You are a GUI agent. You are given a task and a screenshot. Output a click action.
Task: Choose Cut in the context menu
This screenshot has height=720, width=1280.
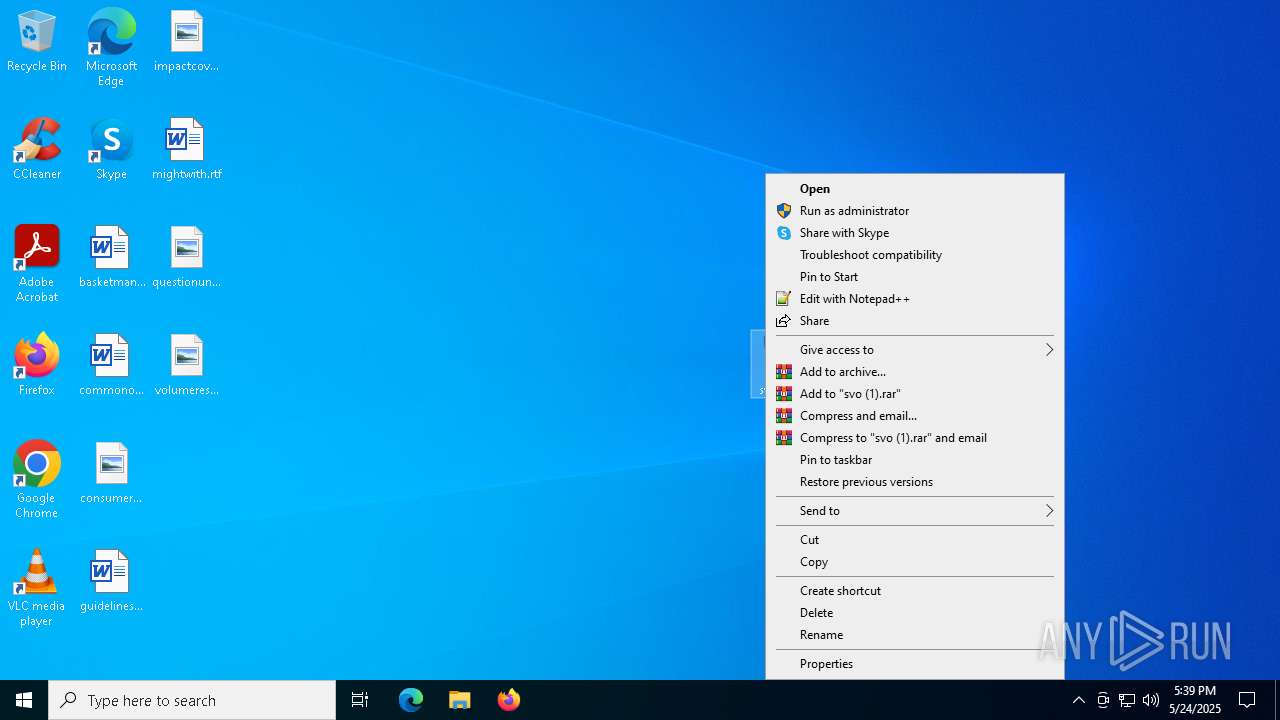point(915,540)
